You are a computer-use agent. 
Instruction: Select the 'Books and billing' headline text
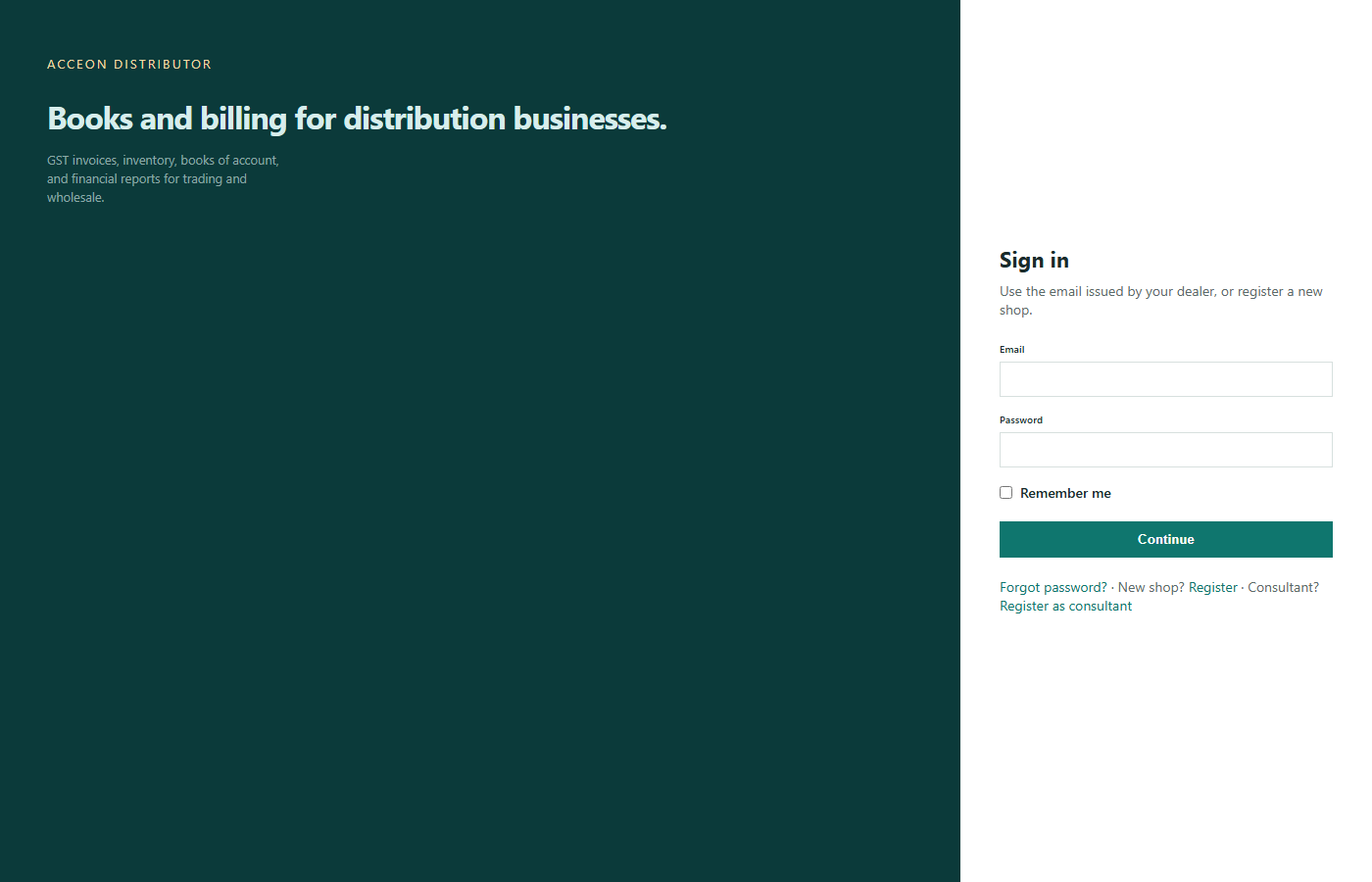click(357, 119)
